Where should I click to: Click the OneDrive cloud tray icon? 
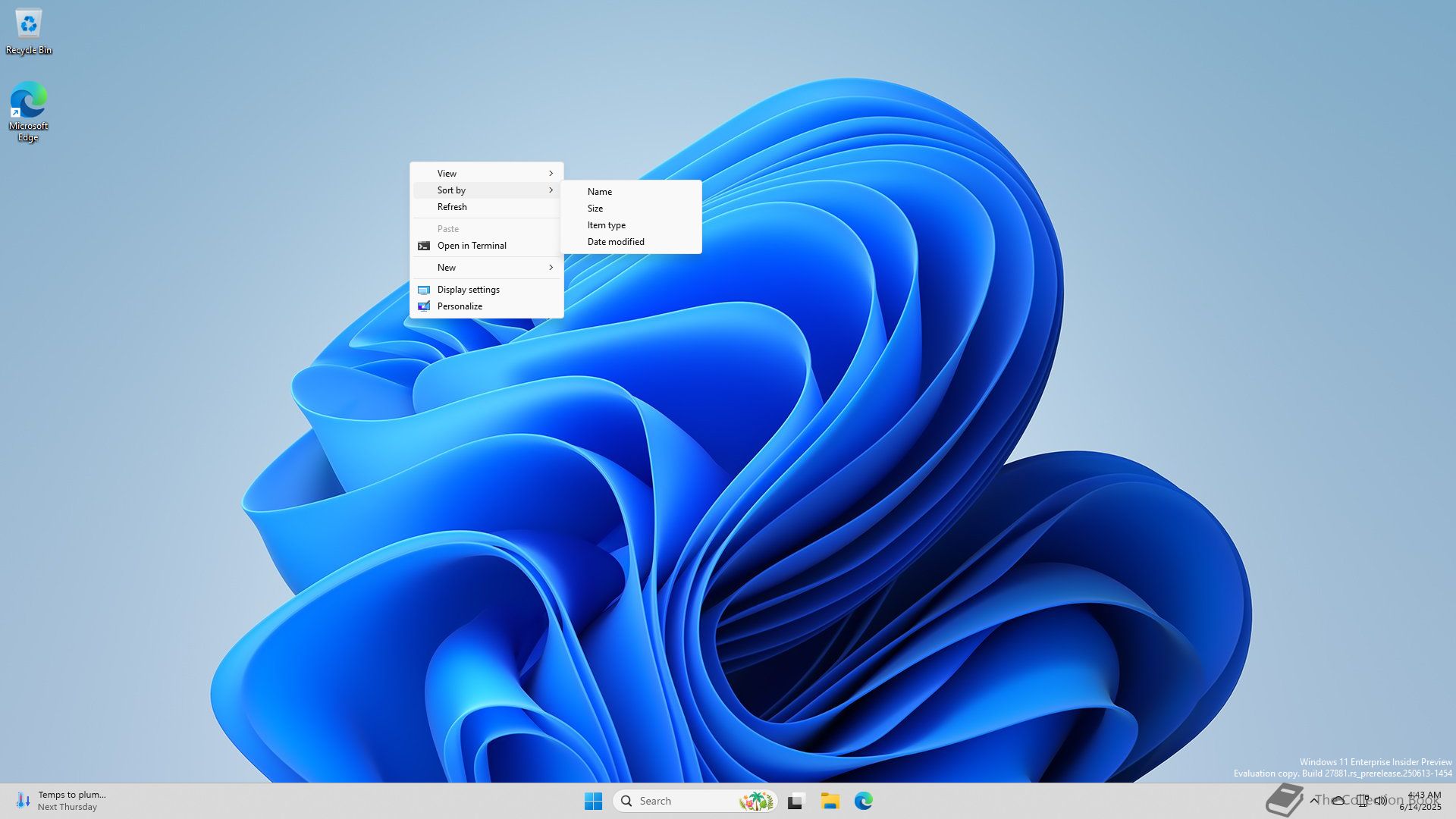coord(1338,800)
